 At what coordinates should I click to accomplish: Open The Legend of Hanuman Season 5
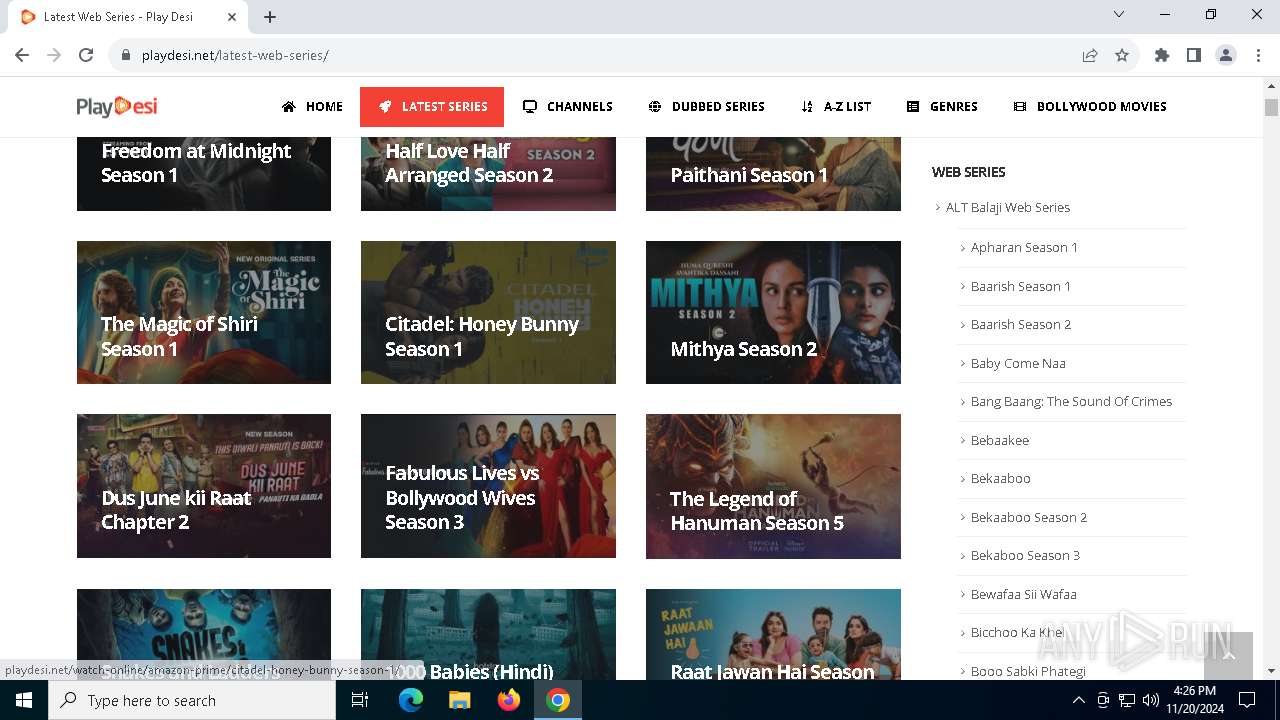[x=773, y=486]
